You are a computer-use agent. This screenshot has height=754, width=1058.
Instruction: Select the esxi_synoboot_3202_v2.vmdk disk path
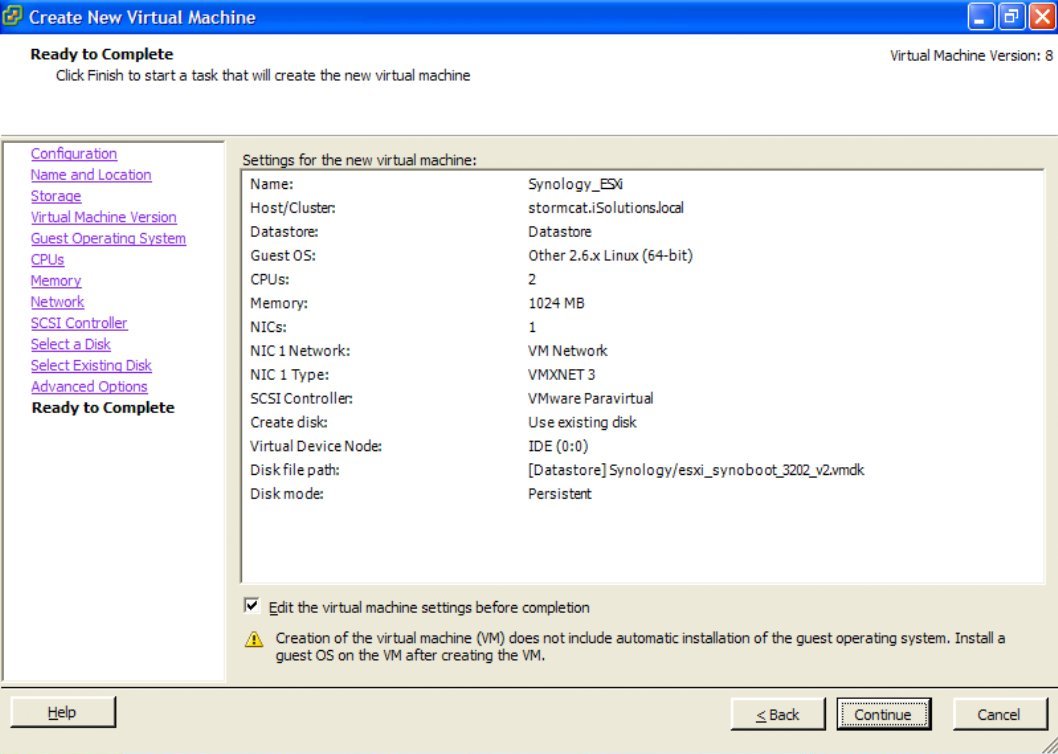(696, 470)
